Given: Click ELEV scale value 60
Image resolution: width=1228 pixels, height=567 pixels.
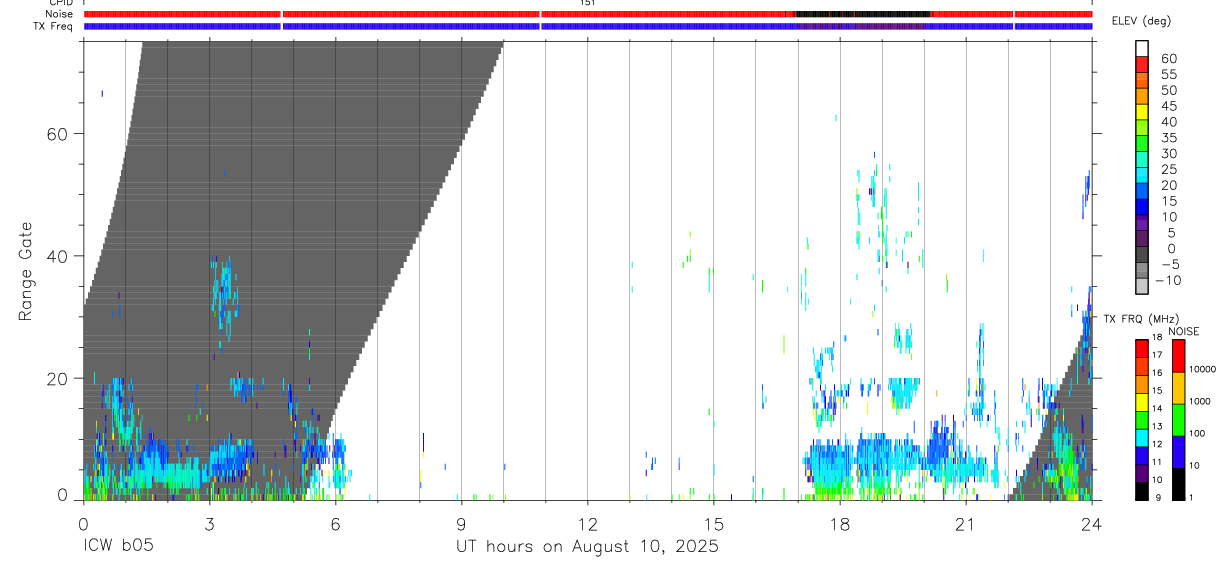Looking at the screenshot, I should (x=1168, y=58).
